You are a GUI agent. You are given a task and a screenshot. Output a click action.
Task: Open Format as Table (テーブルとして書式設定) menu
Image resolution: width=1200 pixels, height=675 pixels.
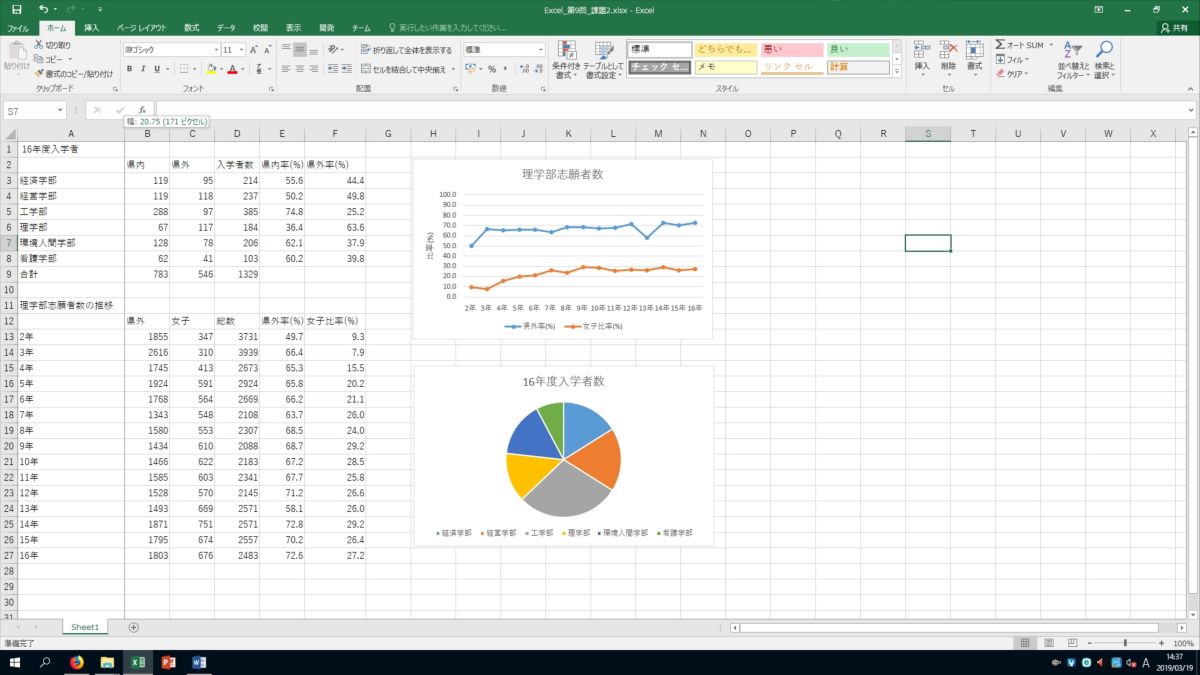click(604, 60)
